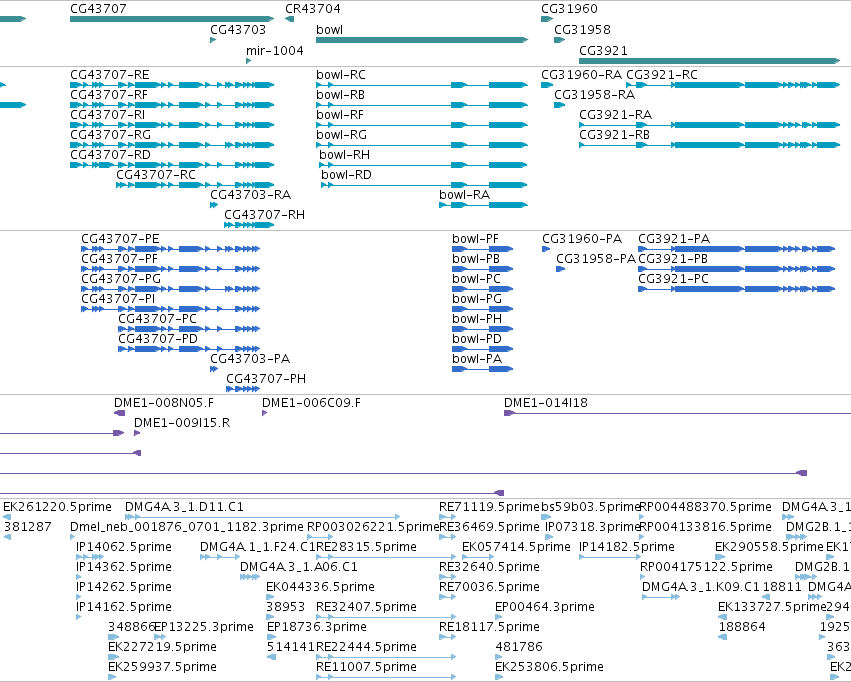
Task: Click the CG3921-PC protein label
Action: pos(674,279)
